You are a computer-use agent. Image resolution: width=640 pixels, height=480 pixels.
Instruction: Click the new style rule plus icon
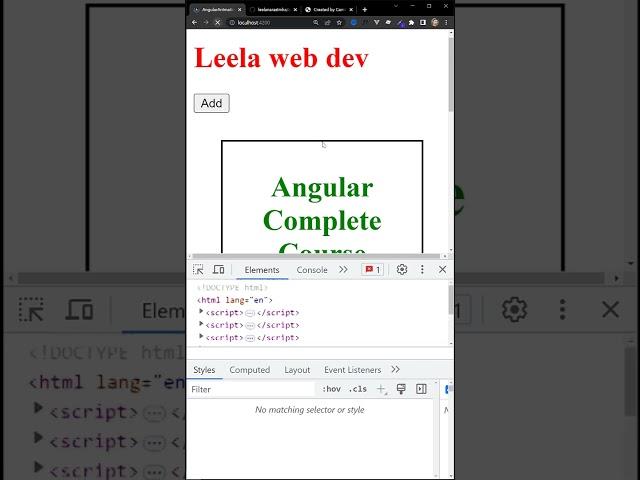pyautogui.click(x=381, y=389)
